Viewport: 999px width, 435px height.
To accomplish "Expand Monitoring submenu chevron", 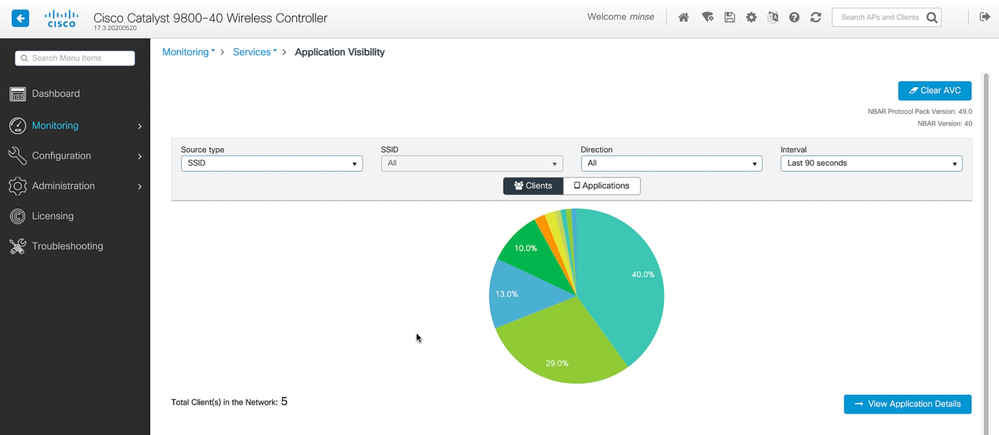I will pyautogui.click(x=140, y=126).
